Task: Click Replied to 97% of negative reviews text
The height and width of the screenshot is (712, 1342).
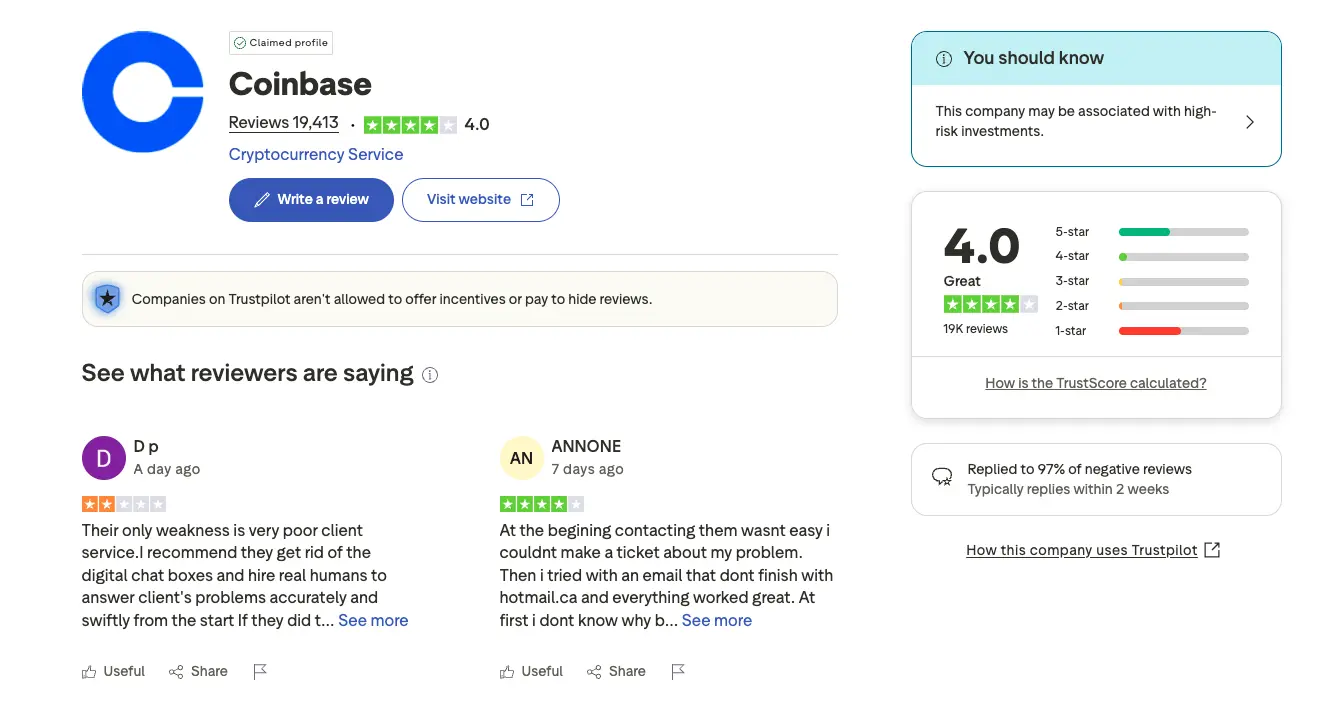Action: [1080, 469]
